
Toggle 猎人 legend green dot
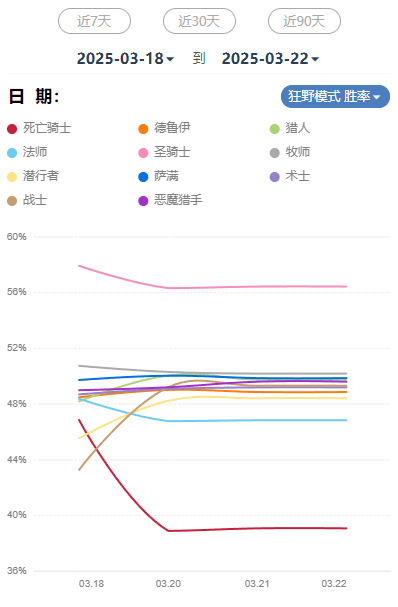click(x=274, y=129)
